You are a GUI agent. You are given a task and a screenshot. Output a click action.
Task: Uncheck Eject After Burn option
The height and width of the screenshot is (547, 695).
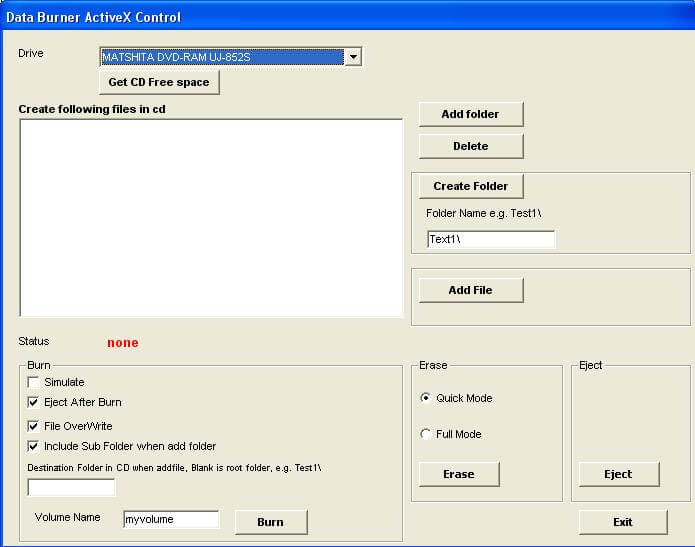pos(34,402)
